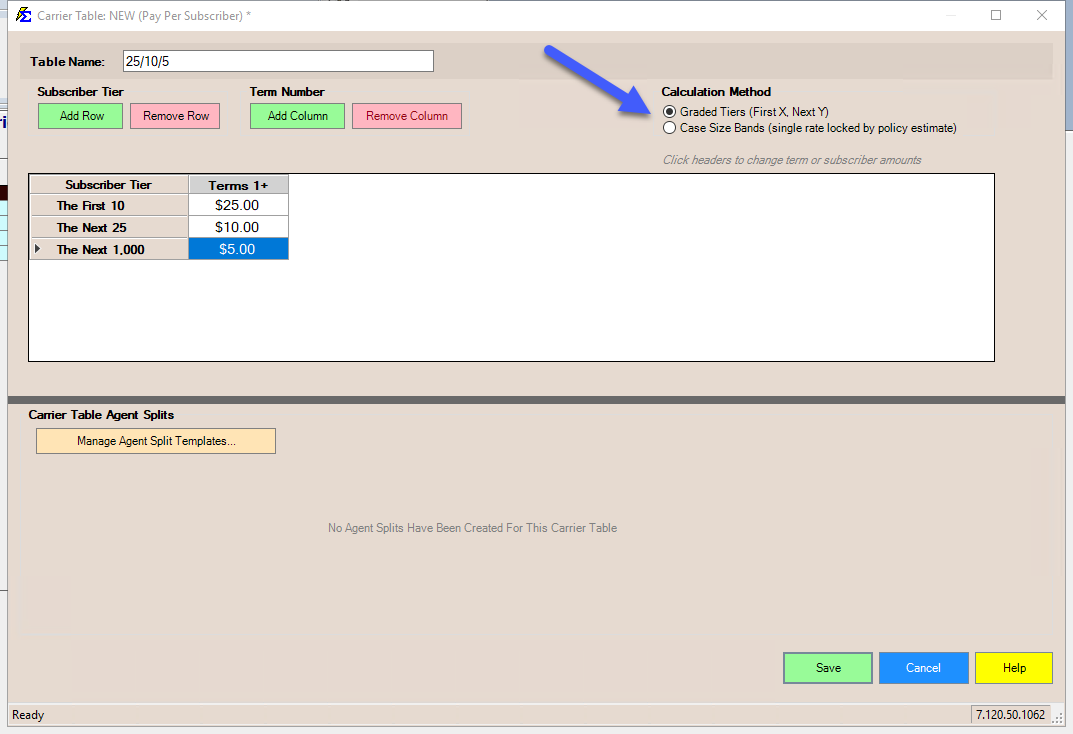Add a new term column

click(297, 116)
